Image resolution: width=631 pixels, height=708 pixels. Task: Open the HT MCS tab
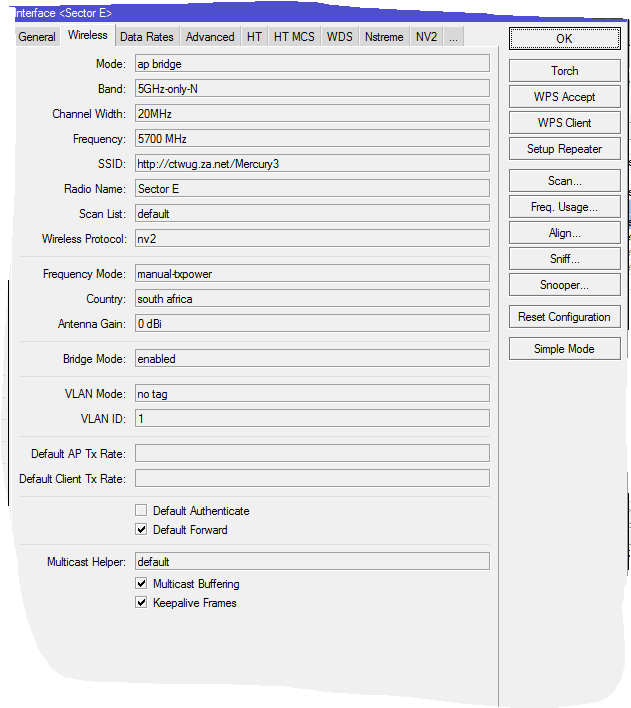294,37
